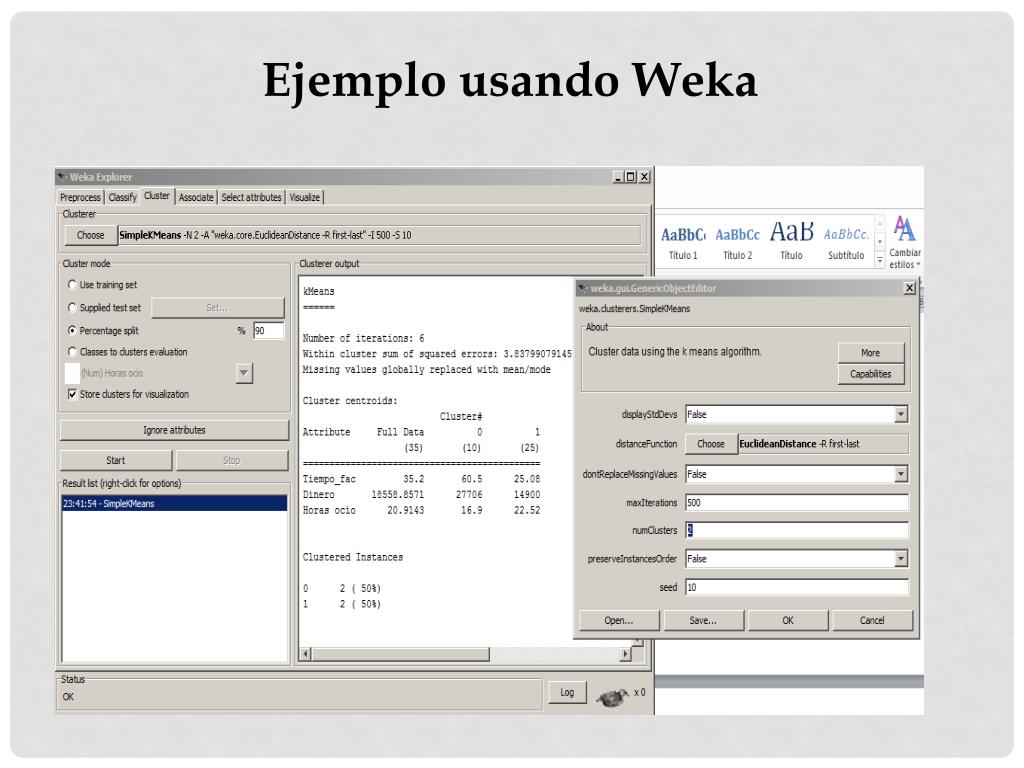1024x768 pixels.
Task: Open the preserveInstancesOrder dropdown
Action: [901, 558]
